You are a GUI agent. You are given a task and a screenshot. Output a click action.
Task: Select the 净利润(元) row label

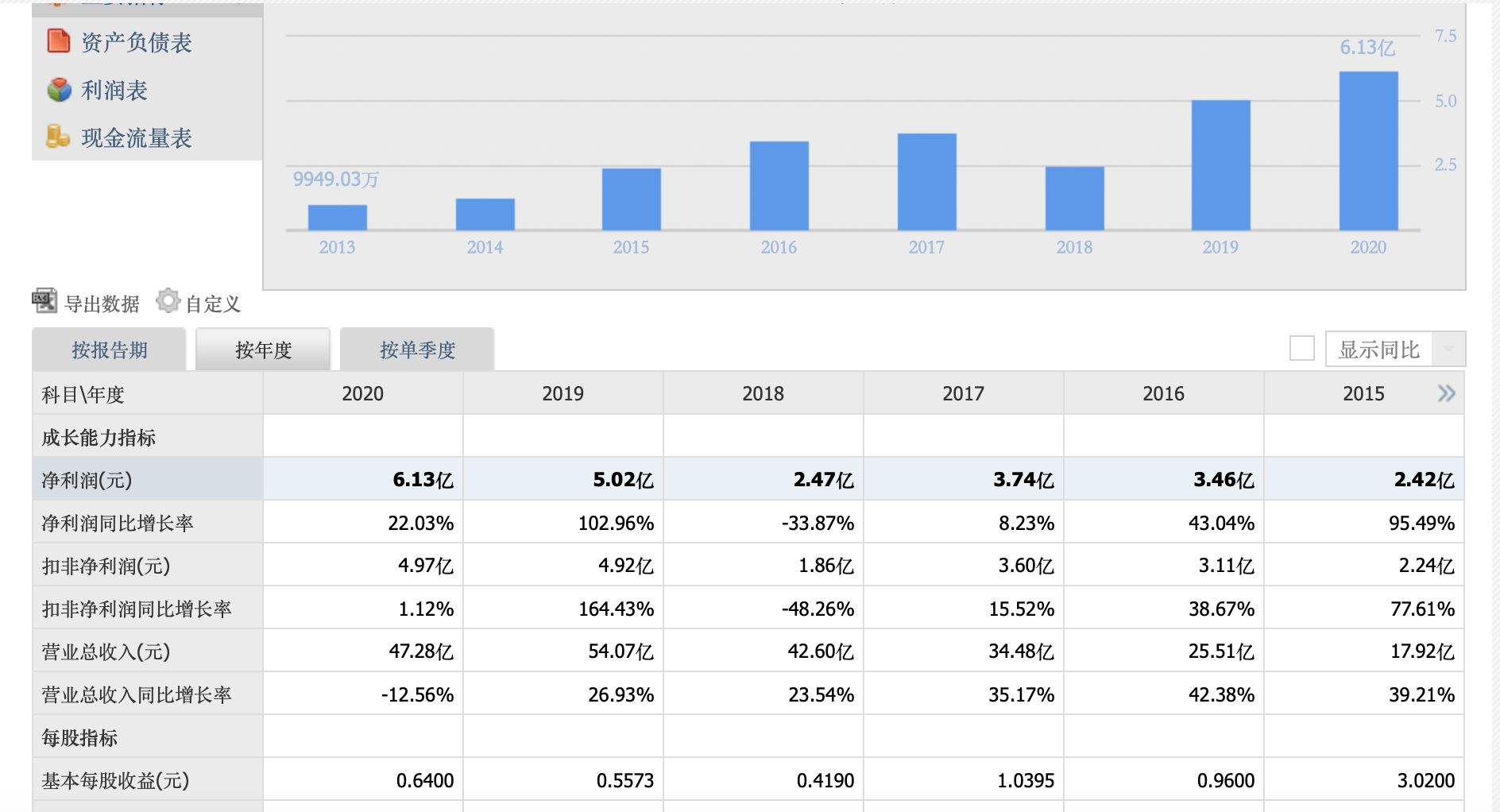(87, 480)
